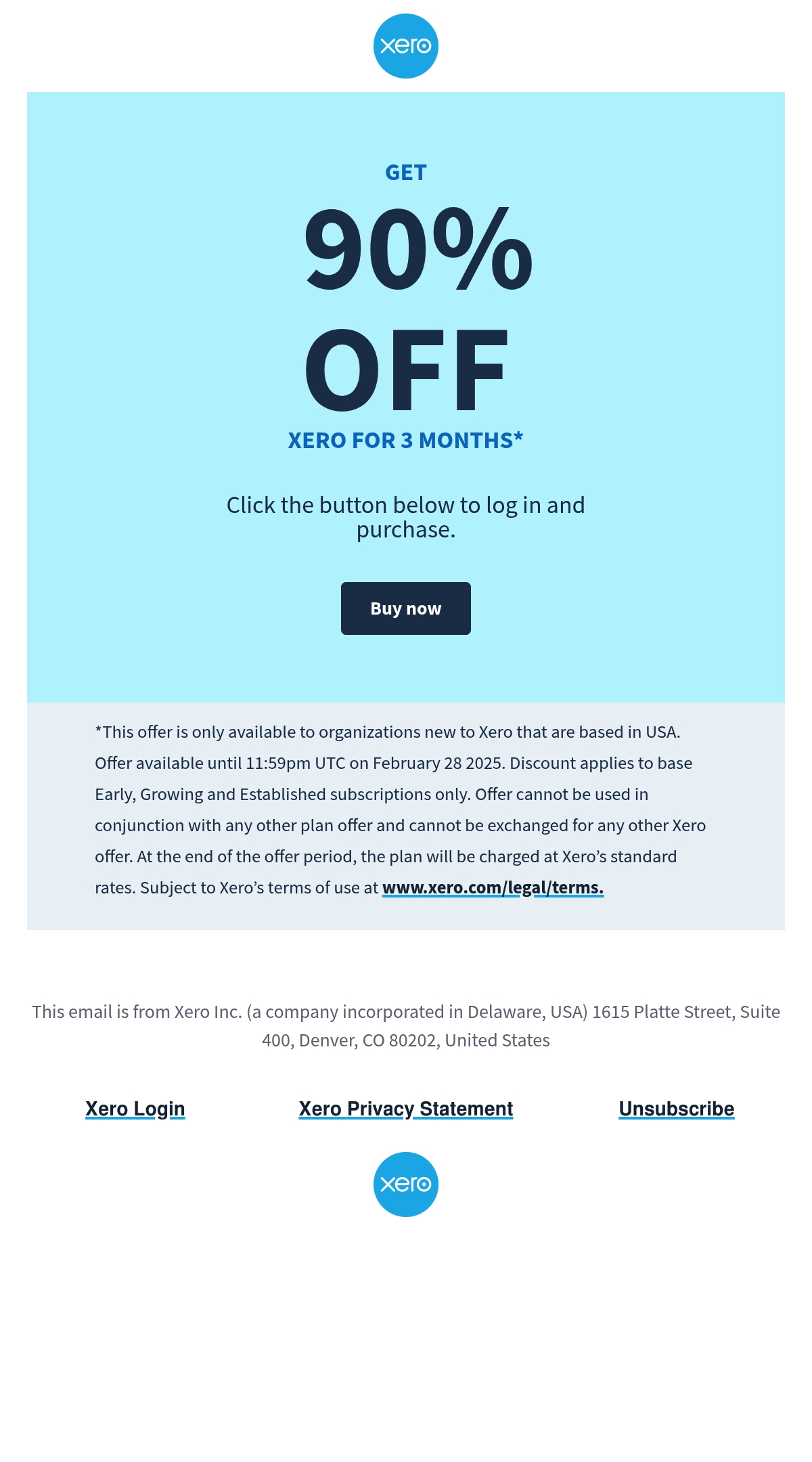Click the 'February 28 2025' offer deadline text
The height and width of the screenshot is (1462, 812).
(x=437, y=763)
